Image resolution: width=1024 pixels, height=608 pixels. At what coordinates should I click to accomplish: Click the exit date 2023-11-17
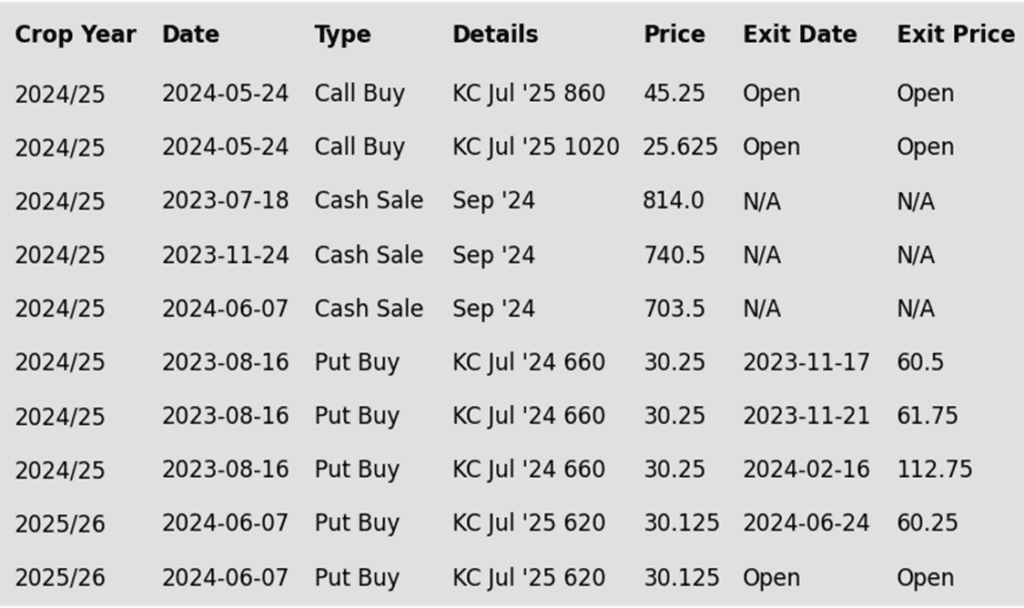(806, 362)
